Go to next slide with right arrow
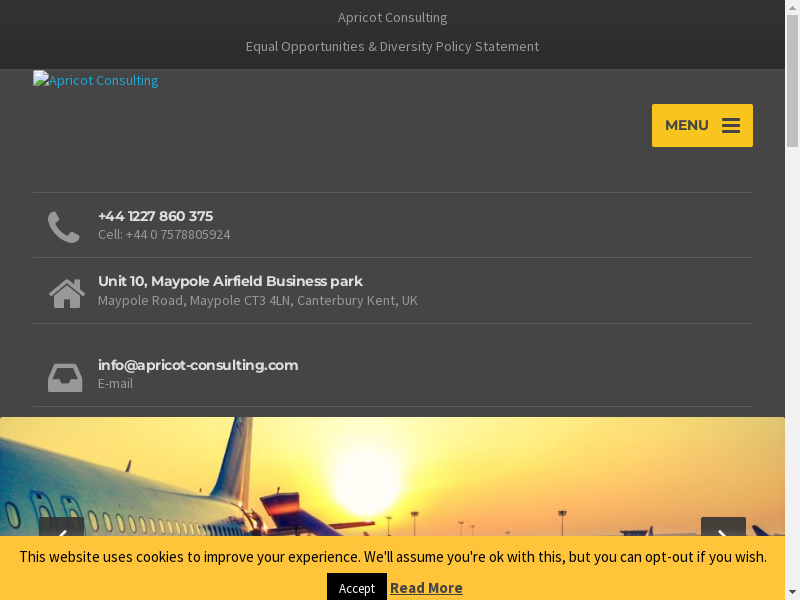 [x=723, y=527]
